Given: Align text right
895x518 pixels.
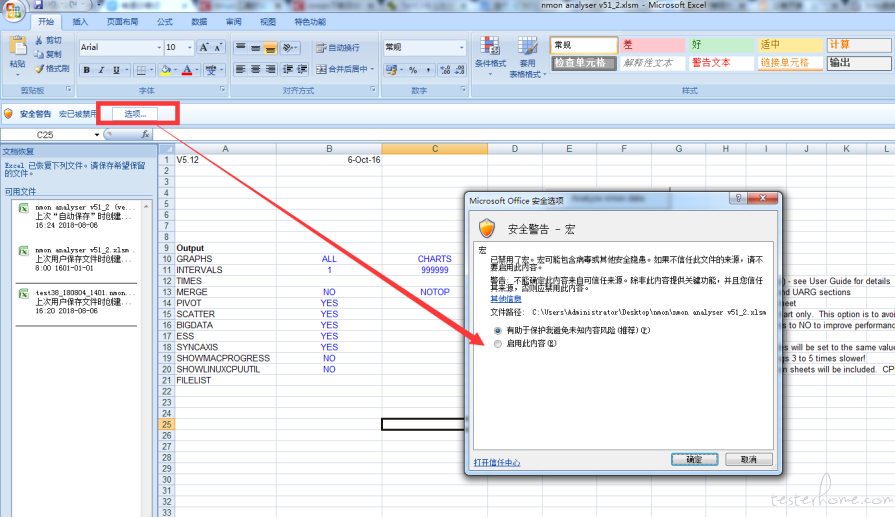Looking at the screenshot, I should (270, 69).
